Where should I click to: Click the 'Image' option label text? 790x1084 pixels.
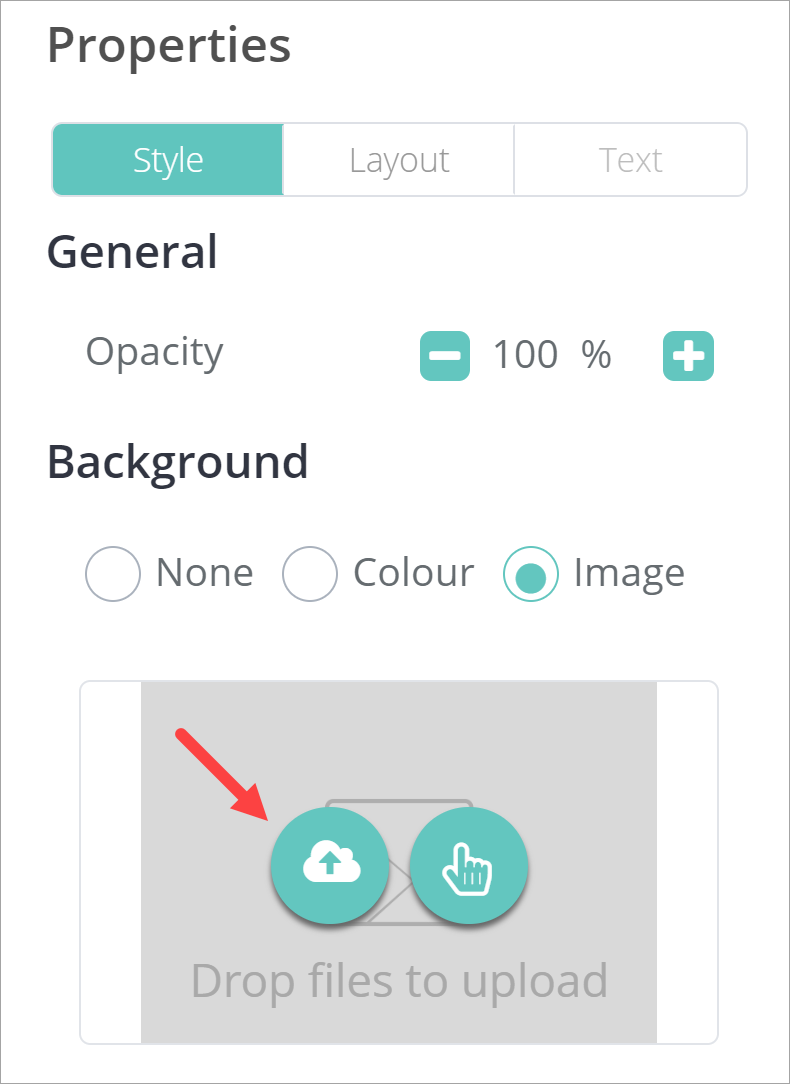(629, 574)
